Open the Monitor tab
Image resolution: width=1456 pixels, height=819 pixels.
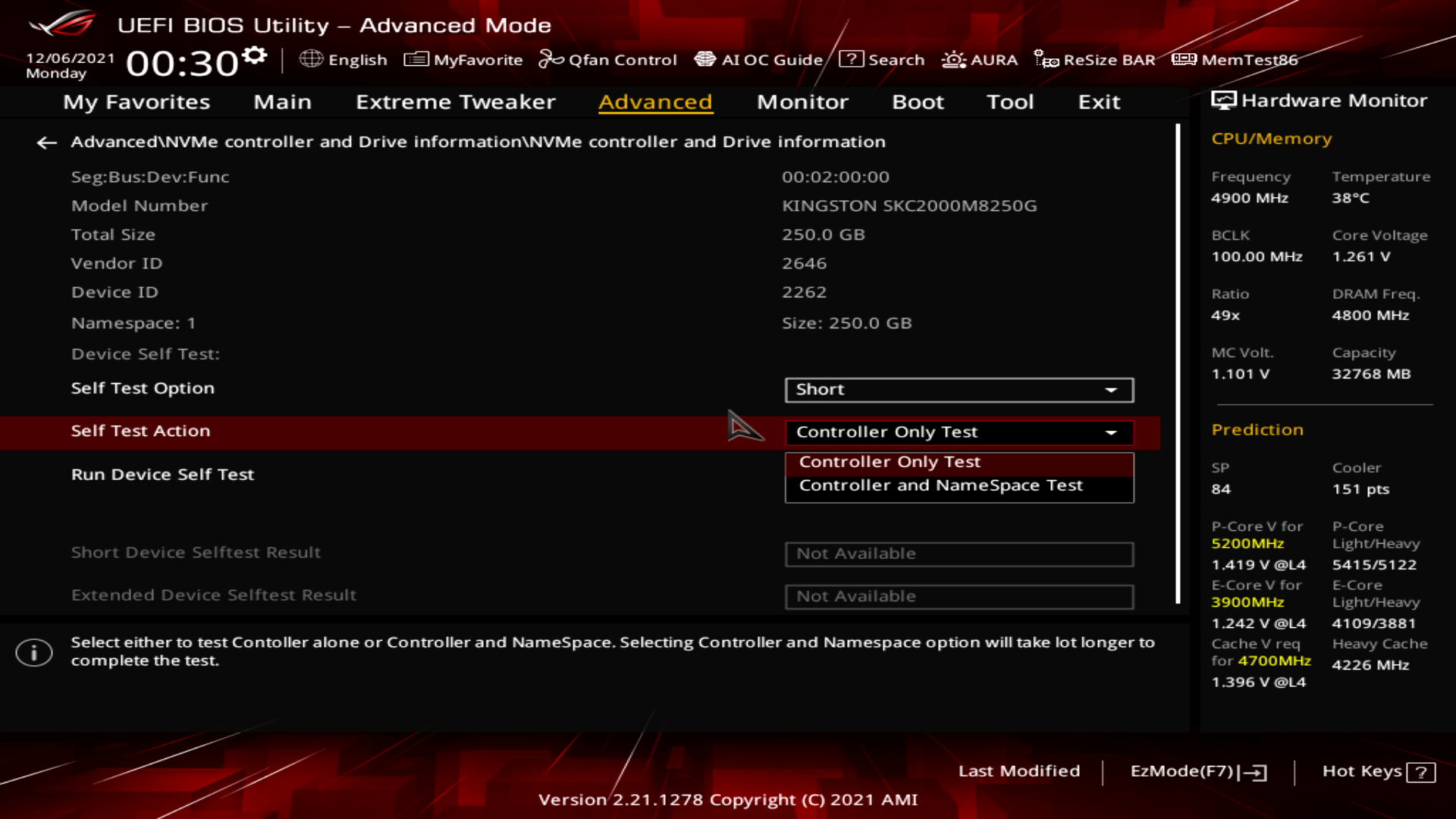(802, 102)
